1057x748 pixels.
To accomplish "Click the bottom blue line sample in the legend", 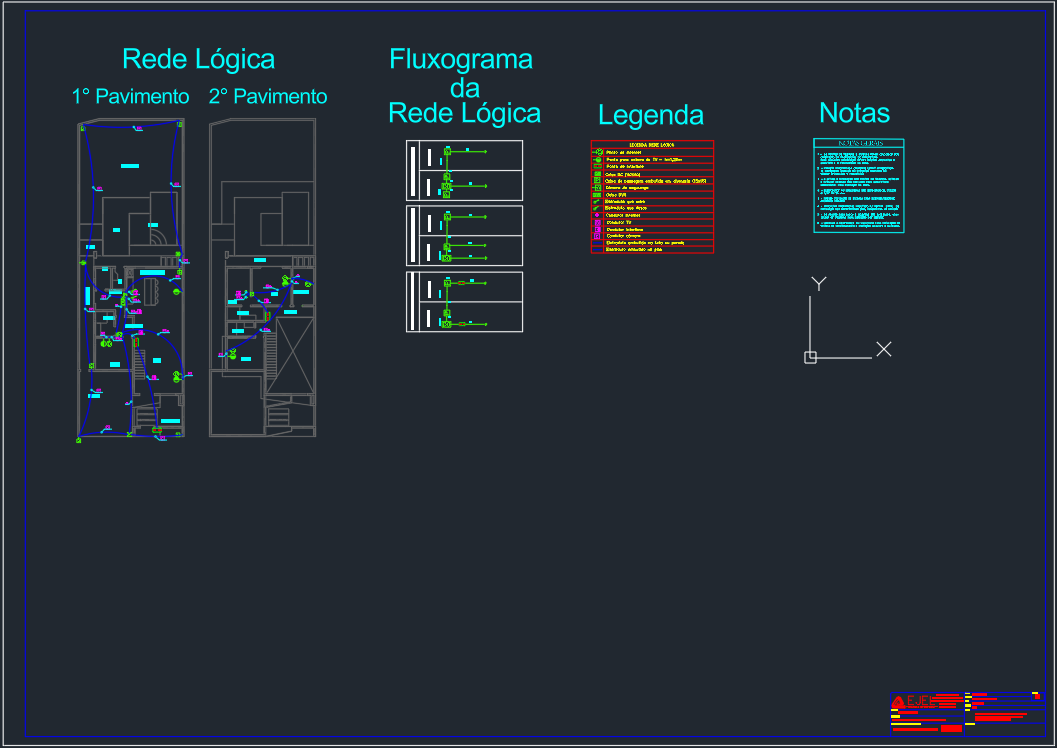I will [598, 248].
